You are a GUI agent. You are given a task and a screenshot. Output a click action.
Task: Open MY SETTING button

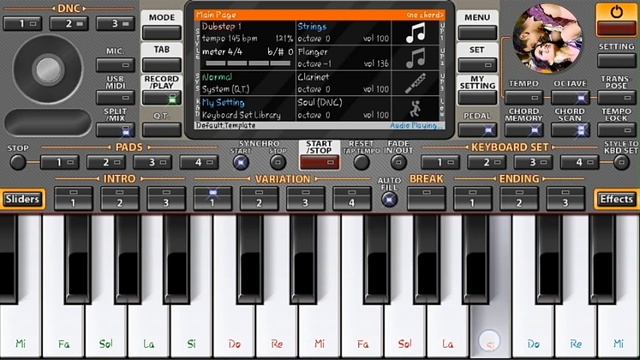tap(477, 98)
